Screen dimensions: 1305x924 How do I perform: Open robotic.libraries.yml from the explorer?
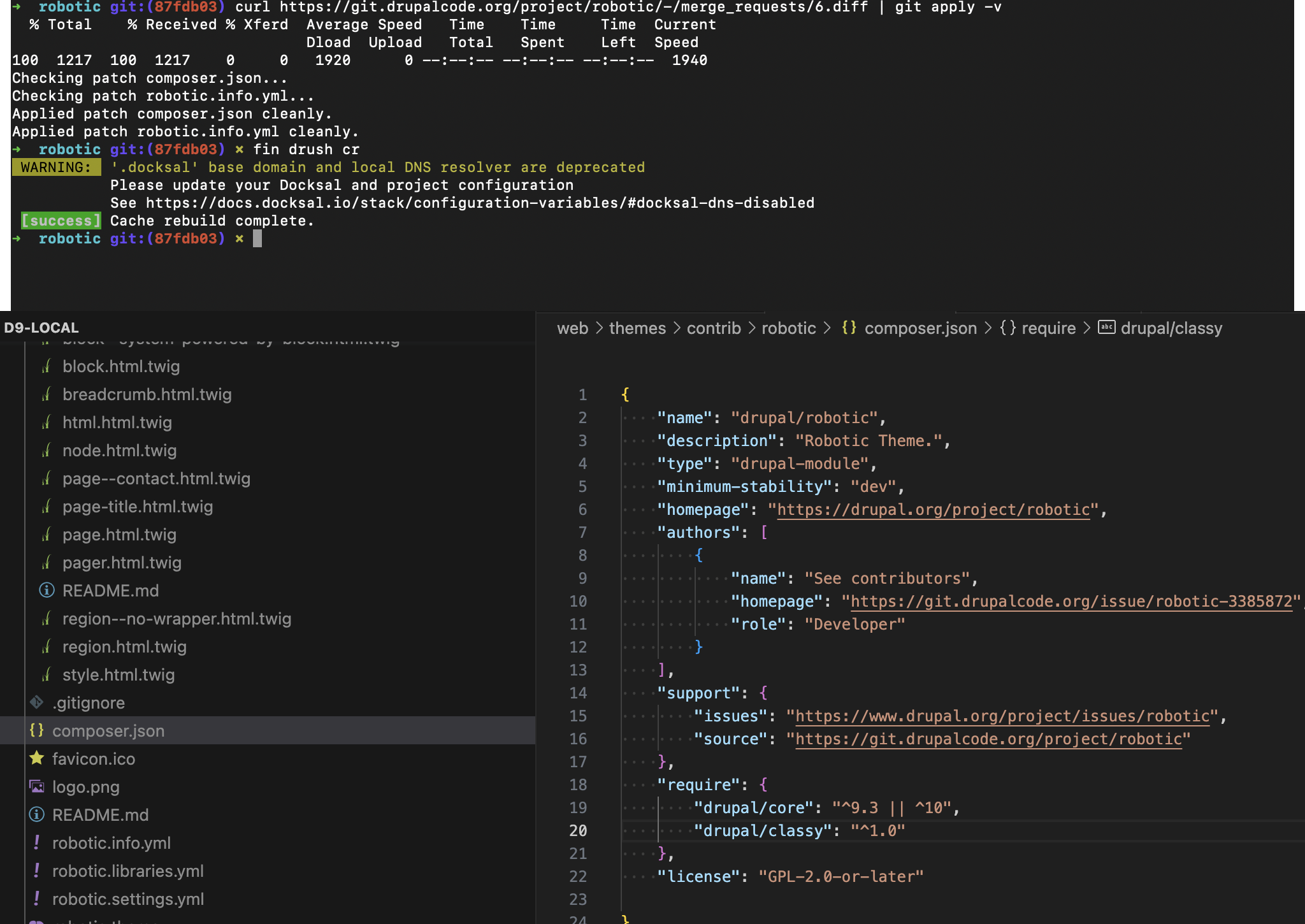coord(127,870)
